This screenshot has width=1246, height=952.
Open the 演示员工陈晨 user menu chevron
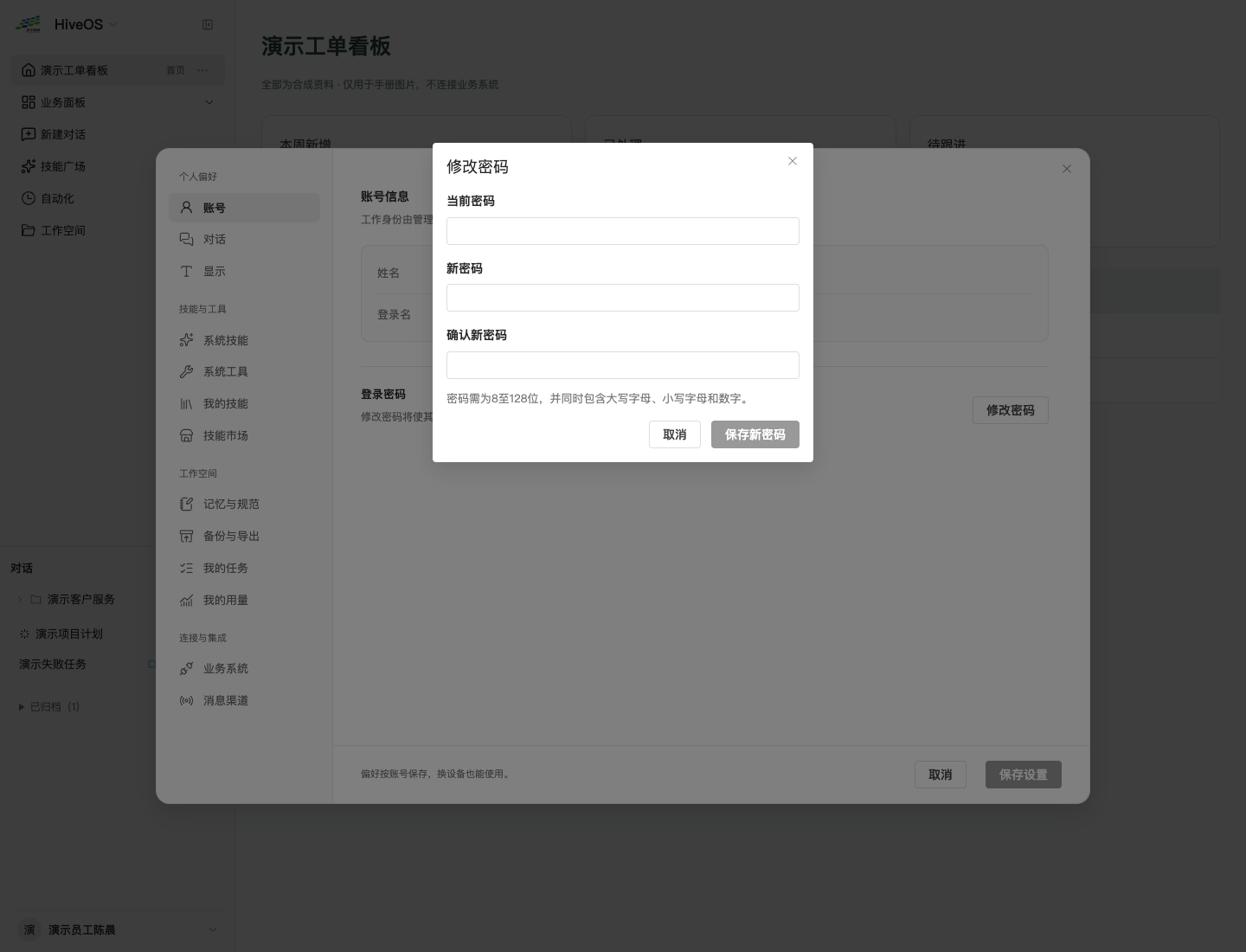213,929
